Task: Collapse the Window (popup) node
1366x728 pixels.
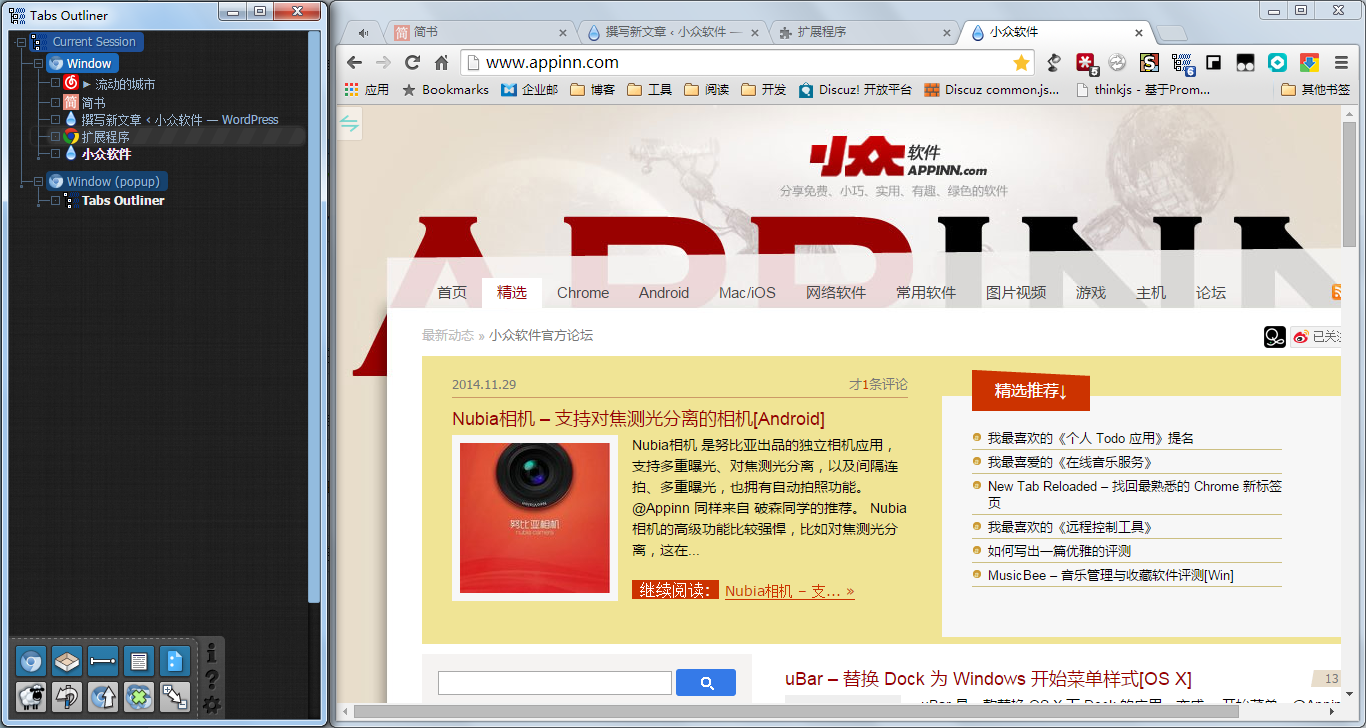Action: click(38, 181)
